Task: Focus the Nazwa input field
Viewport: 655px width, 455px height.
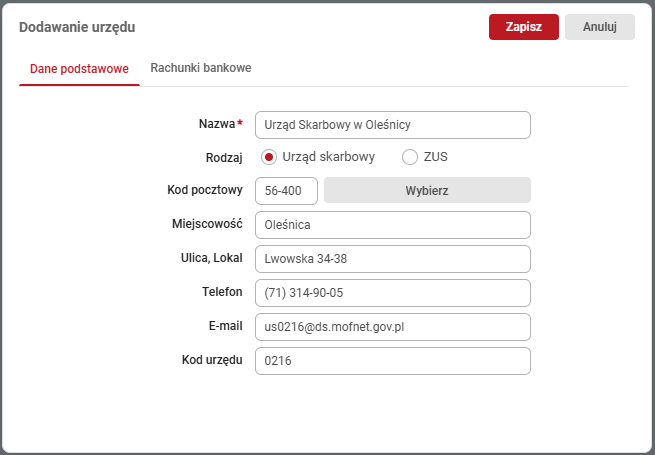Action: (392, 125)
